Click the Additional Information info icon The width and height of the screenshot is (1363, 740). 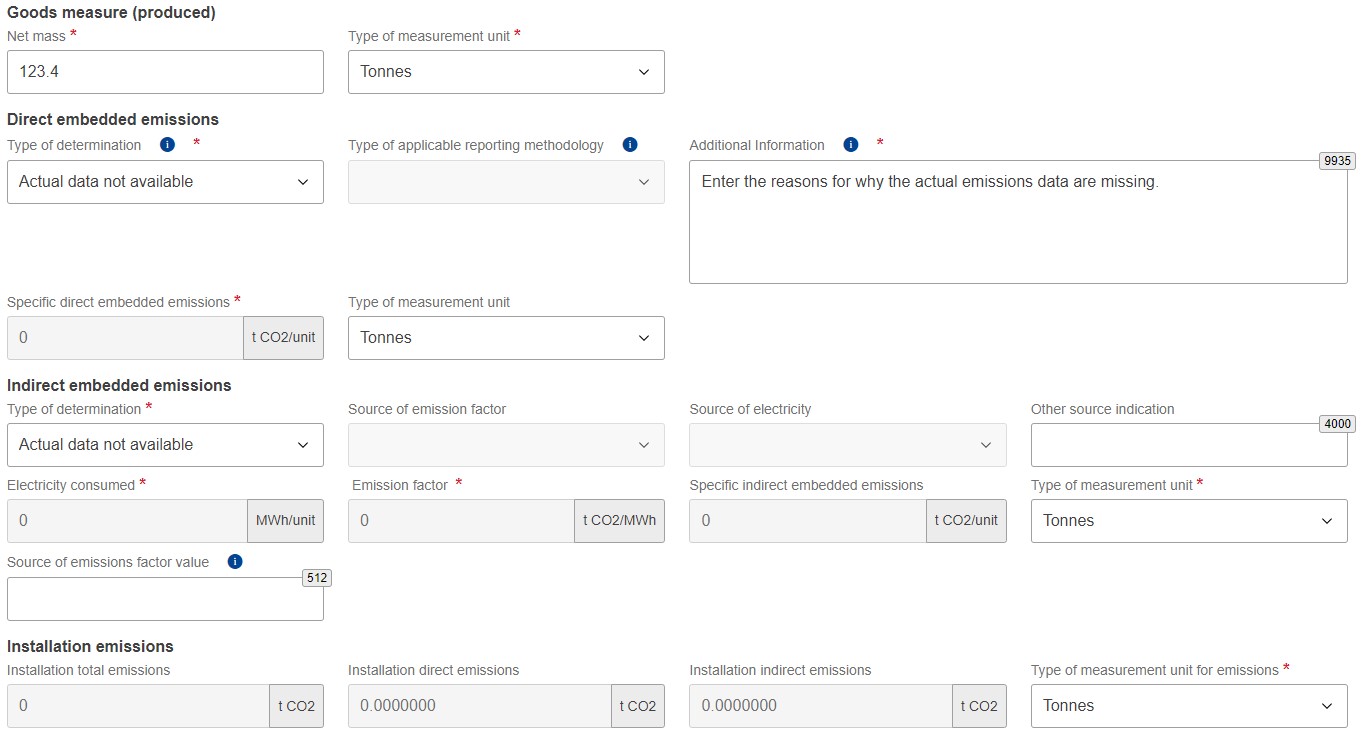[x=850, y=144]
